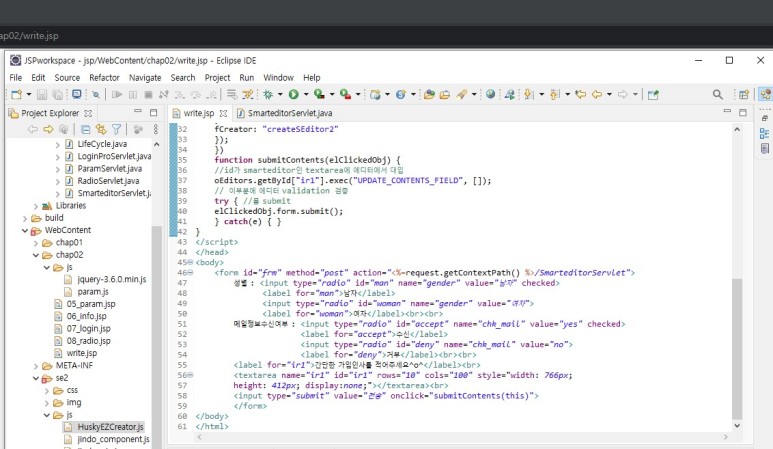
Task: Toggle code folding at line 45 body
Action: 191,262
